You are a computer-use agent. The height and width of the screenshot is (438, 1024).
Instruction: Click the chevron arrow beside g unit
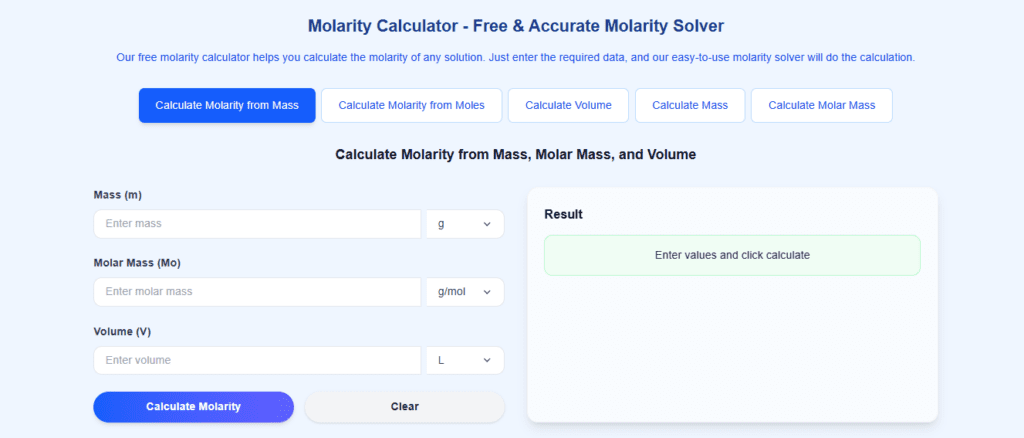[487, 224]
